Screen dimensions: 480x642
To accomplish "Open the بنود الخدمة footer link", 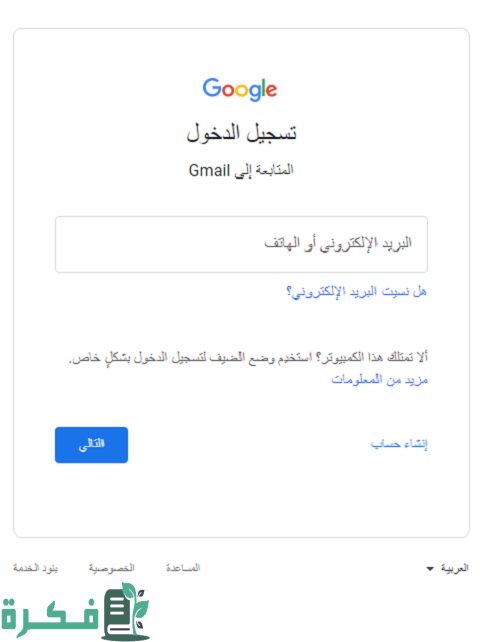I will click(36, 568).
